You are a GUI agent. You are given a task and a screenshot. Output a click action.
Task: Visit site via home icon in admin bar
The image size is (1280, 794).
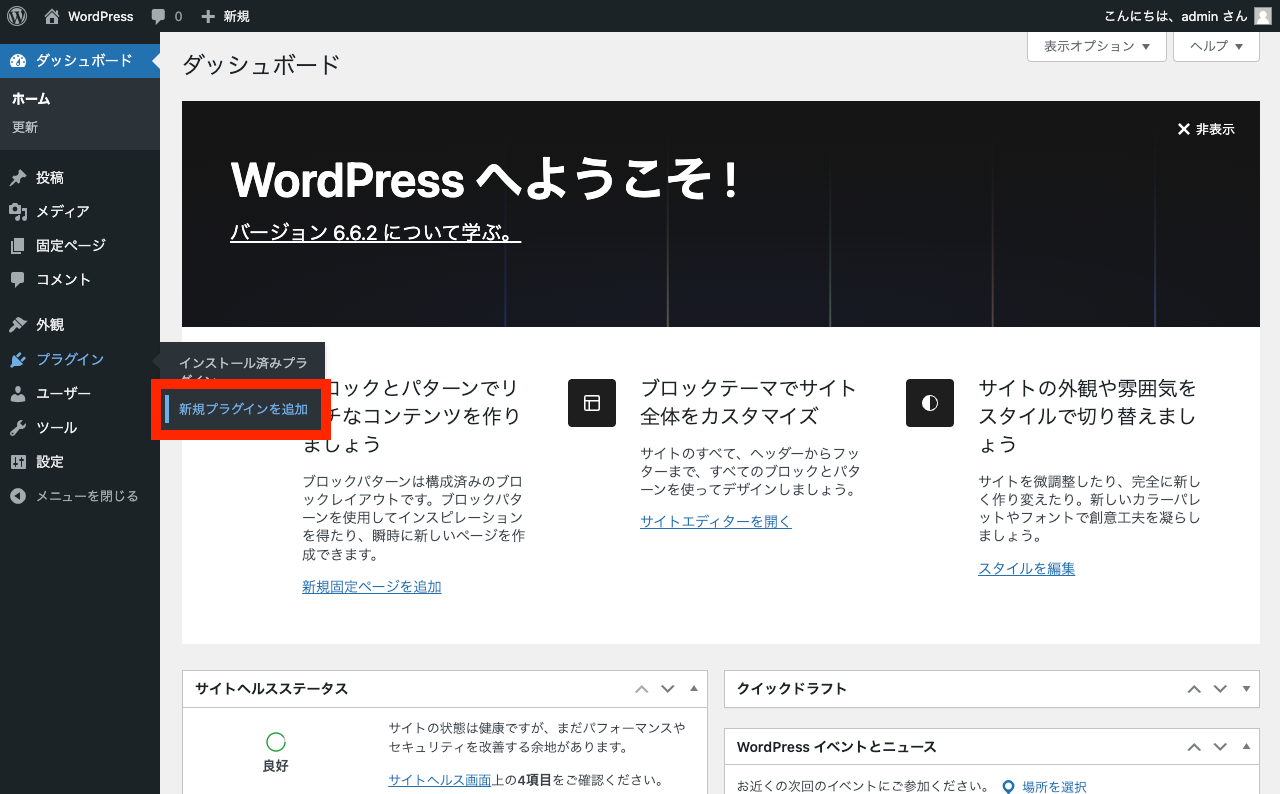[52, 16]
